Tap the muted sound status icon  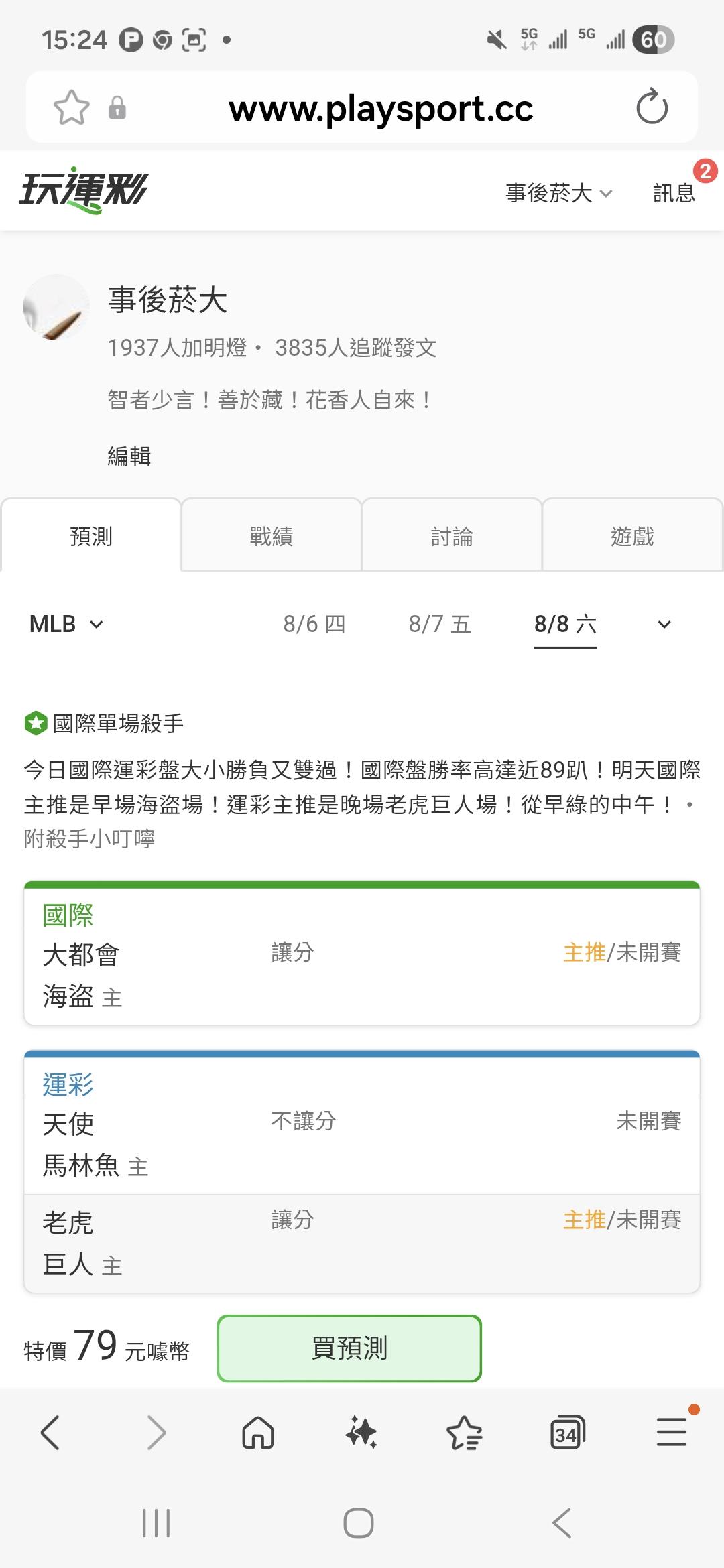pos(497,40)
